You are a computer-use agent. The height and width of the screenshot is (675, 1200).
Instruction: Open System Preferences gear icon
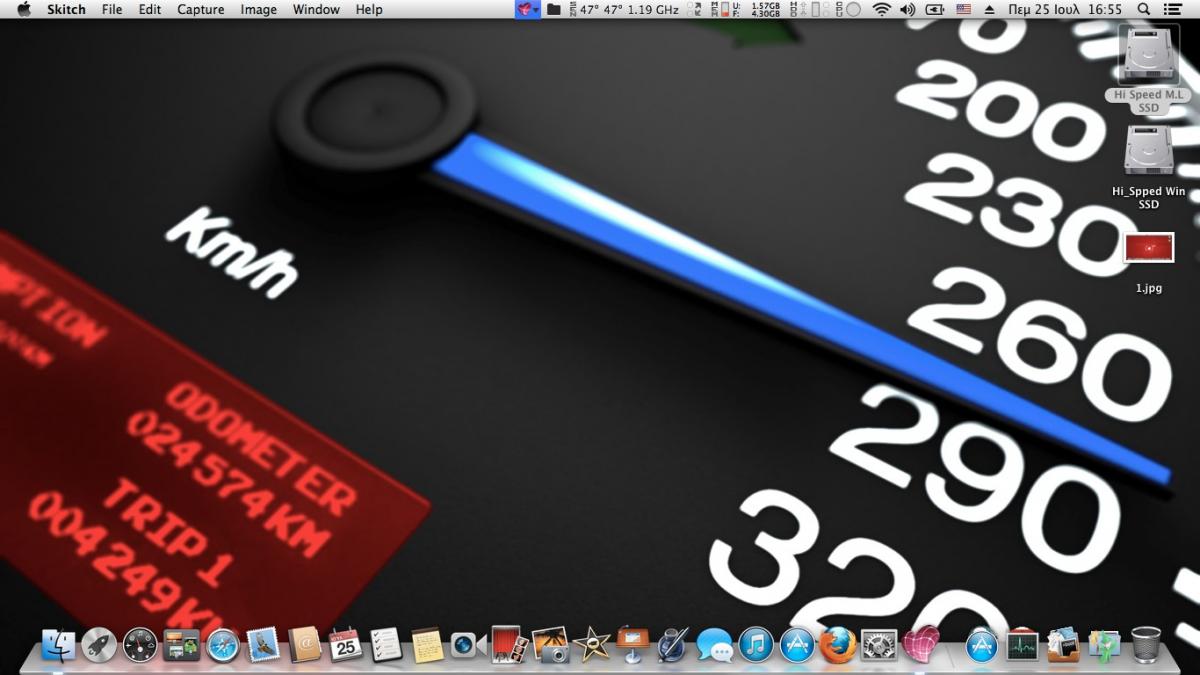point(879,645)
